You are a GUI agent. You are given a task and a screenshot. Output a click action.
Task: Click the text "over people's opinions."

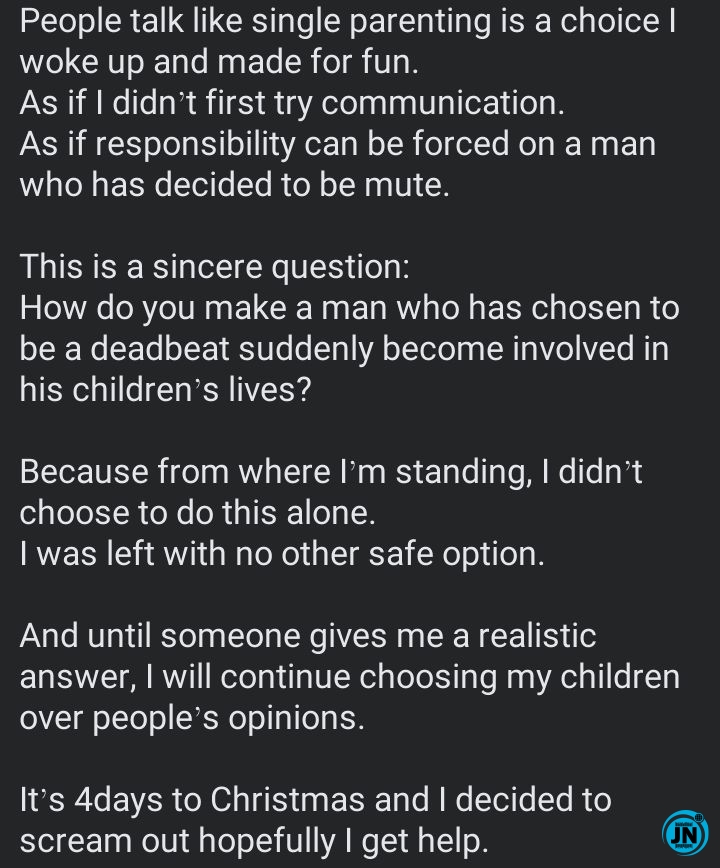[x=192, y=717]
